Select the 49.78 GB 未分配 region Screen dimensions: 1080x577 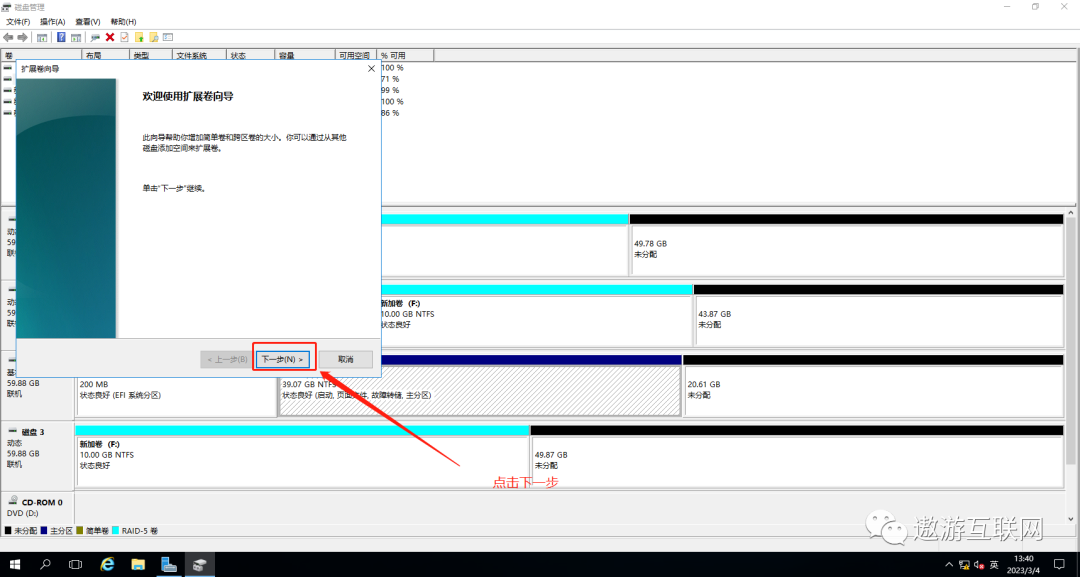point(847,250)
